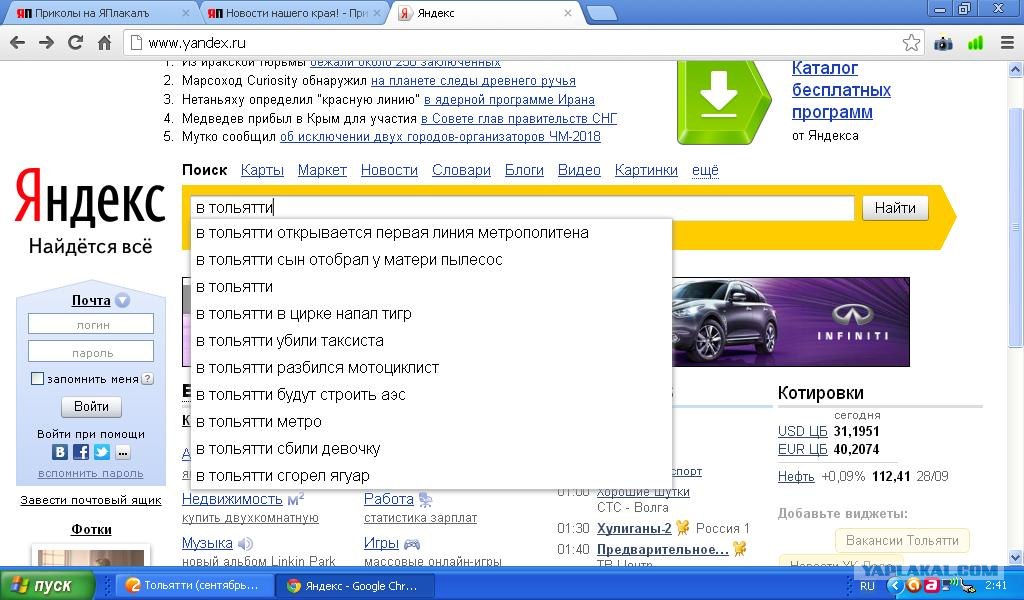Viewport: 1024px width, 600px height.
Task: Click inside the Яндекс search field
Action: (521, 208)
